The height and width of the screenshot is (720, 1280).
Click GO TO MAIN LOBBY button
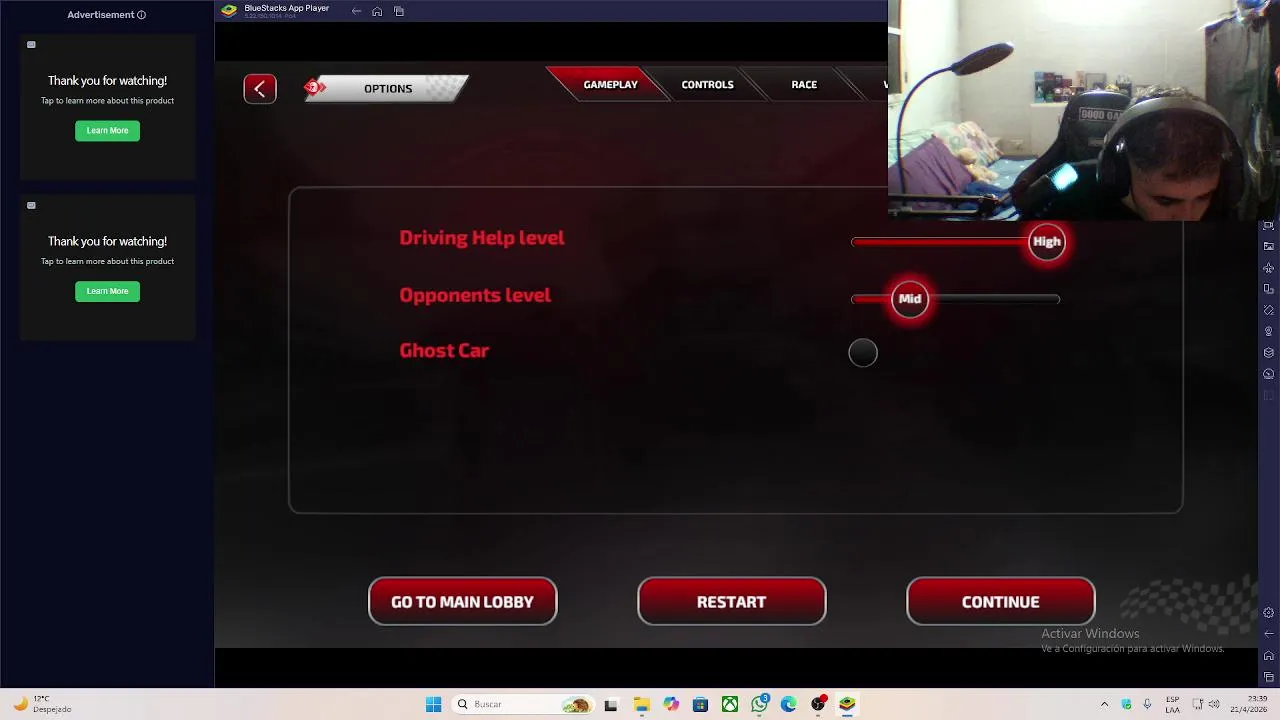(x=462, y=602)
